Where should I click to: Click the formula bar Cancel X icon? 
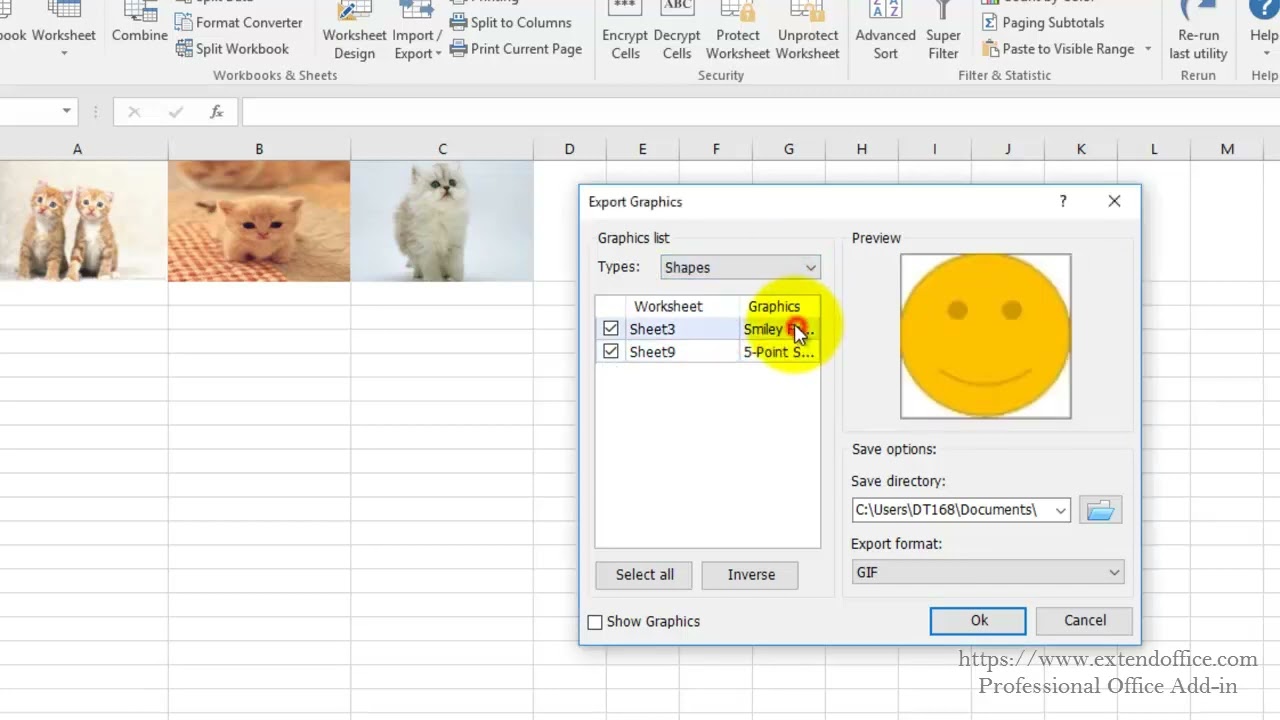click(x=134, y=112)
